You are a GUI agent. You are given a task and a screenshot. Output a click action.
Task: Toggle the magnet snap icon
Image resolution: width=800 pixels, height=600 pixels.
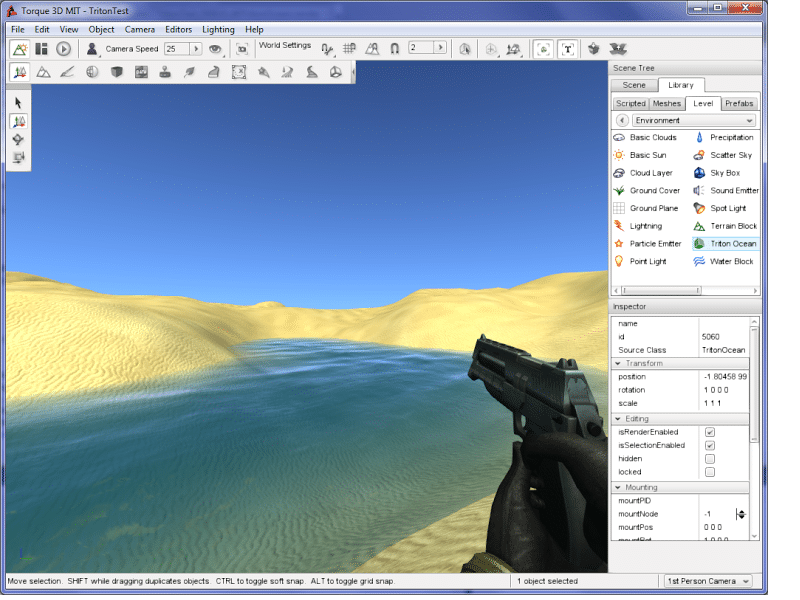[x=394, y=49]
